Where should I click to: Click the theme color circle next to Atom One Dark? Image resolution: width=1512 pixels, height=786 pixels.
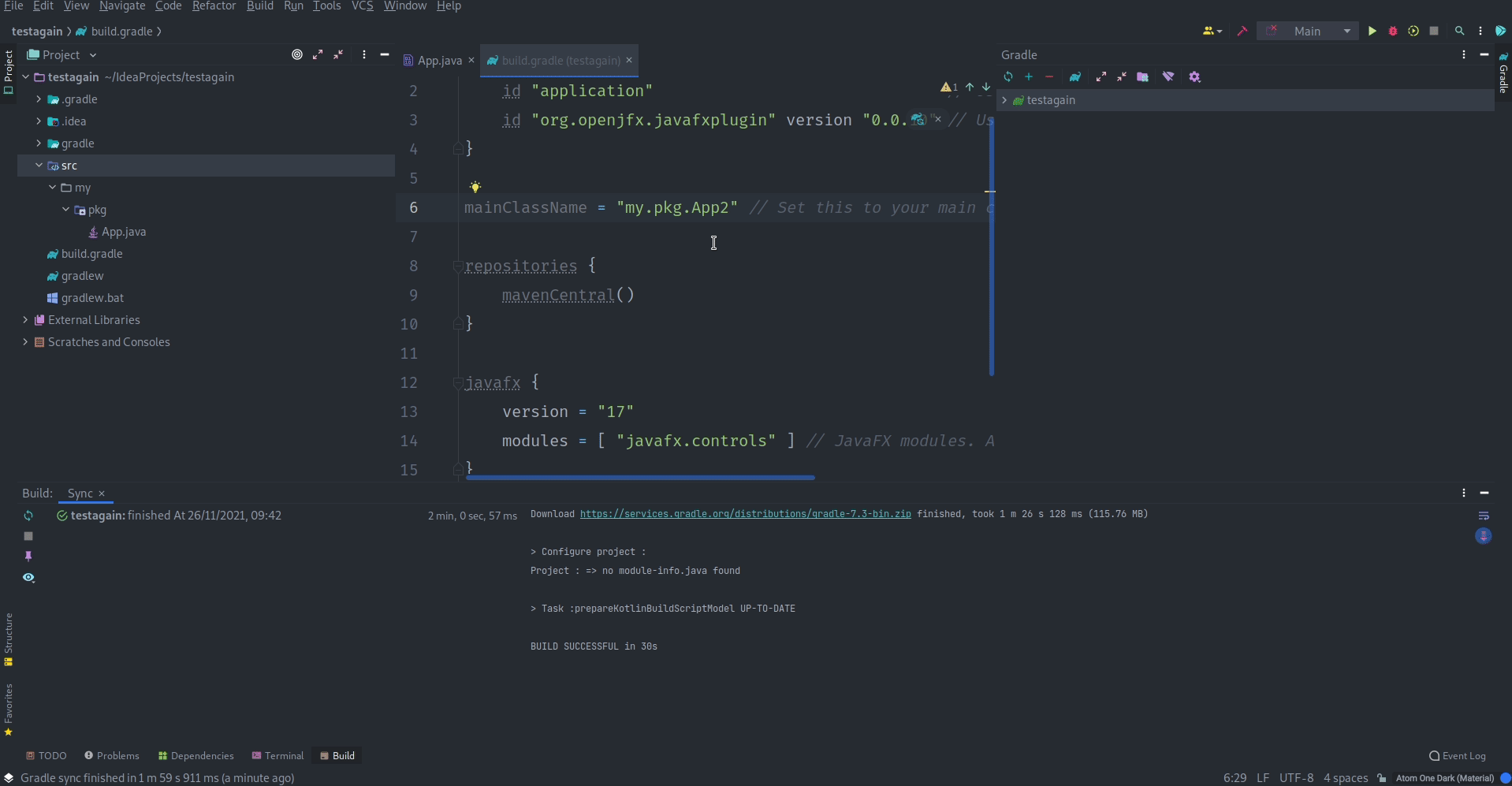click(1504, 778)
